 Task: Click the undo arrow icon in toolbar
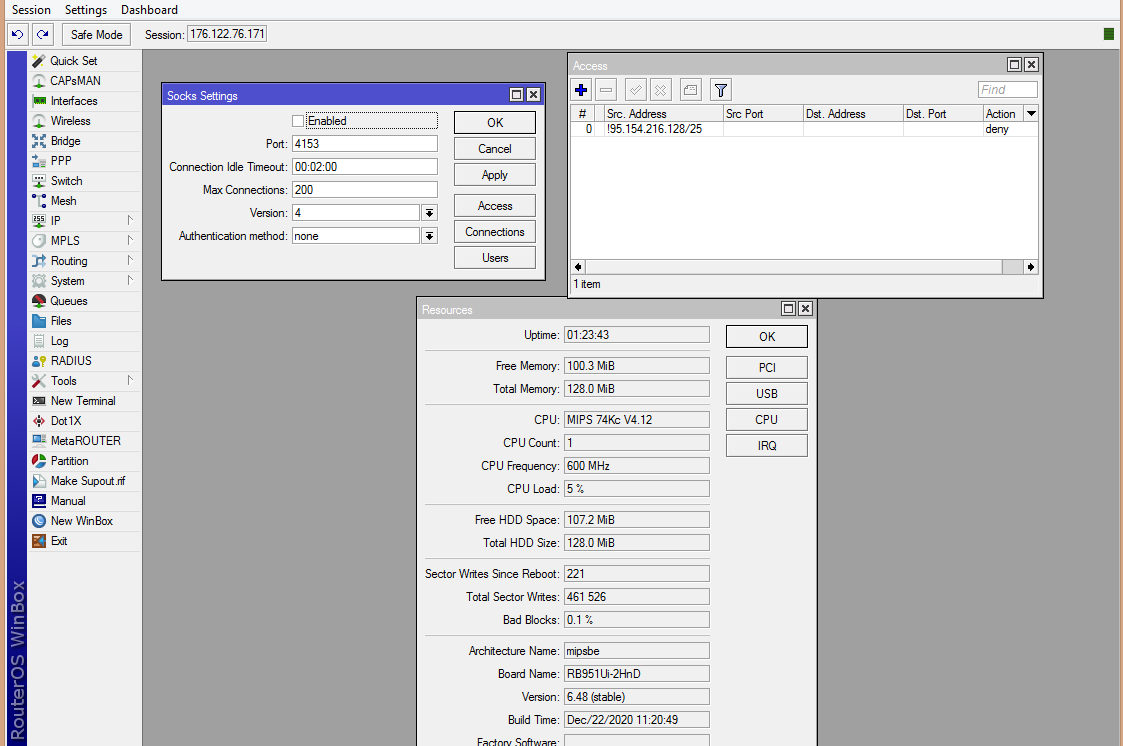(x=18, y=34)
